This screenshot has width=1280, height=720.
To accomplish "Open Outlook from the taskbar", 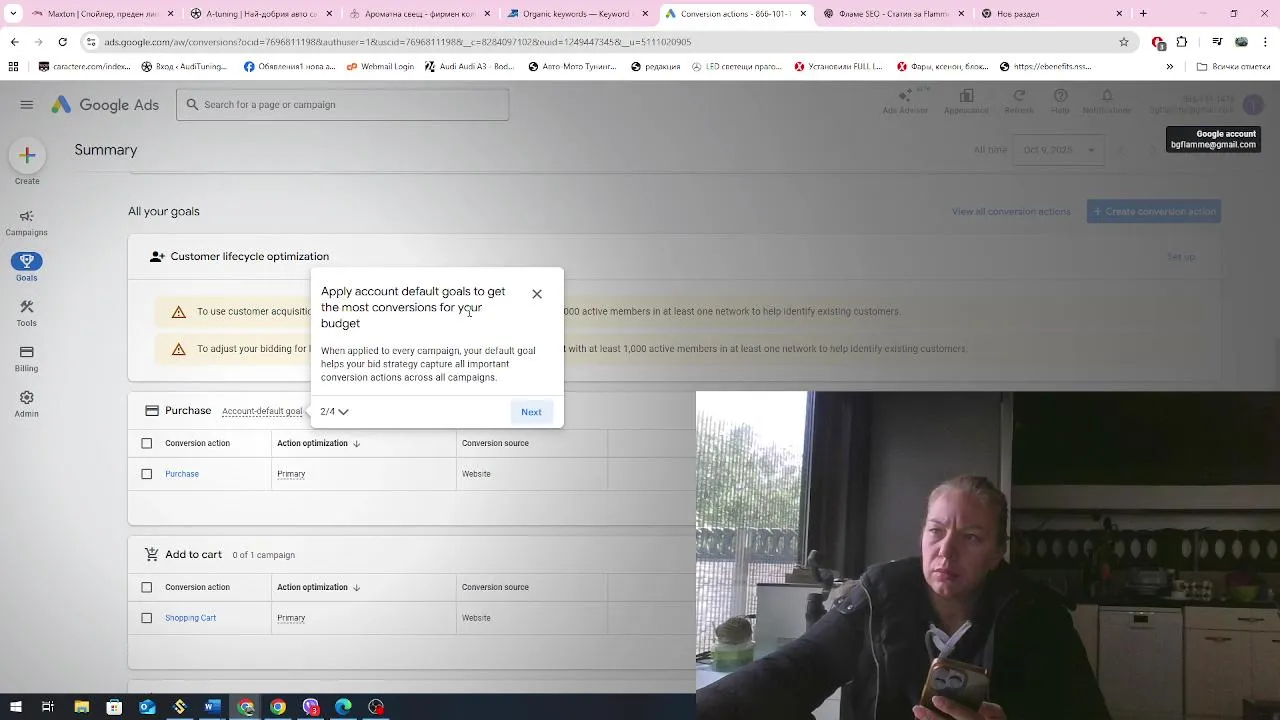I will click(147, 707).
